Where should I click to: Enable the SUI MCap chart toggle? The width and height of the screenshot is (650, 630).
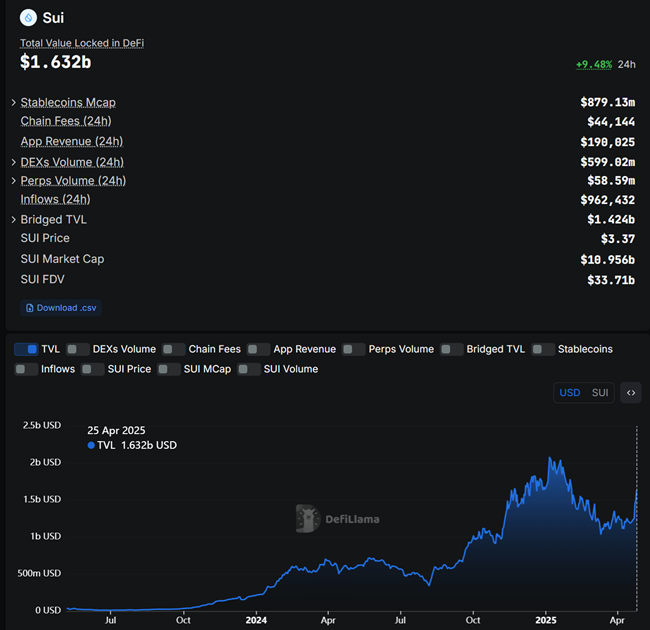(x=169, y=369)
